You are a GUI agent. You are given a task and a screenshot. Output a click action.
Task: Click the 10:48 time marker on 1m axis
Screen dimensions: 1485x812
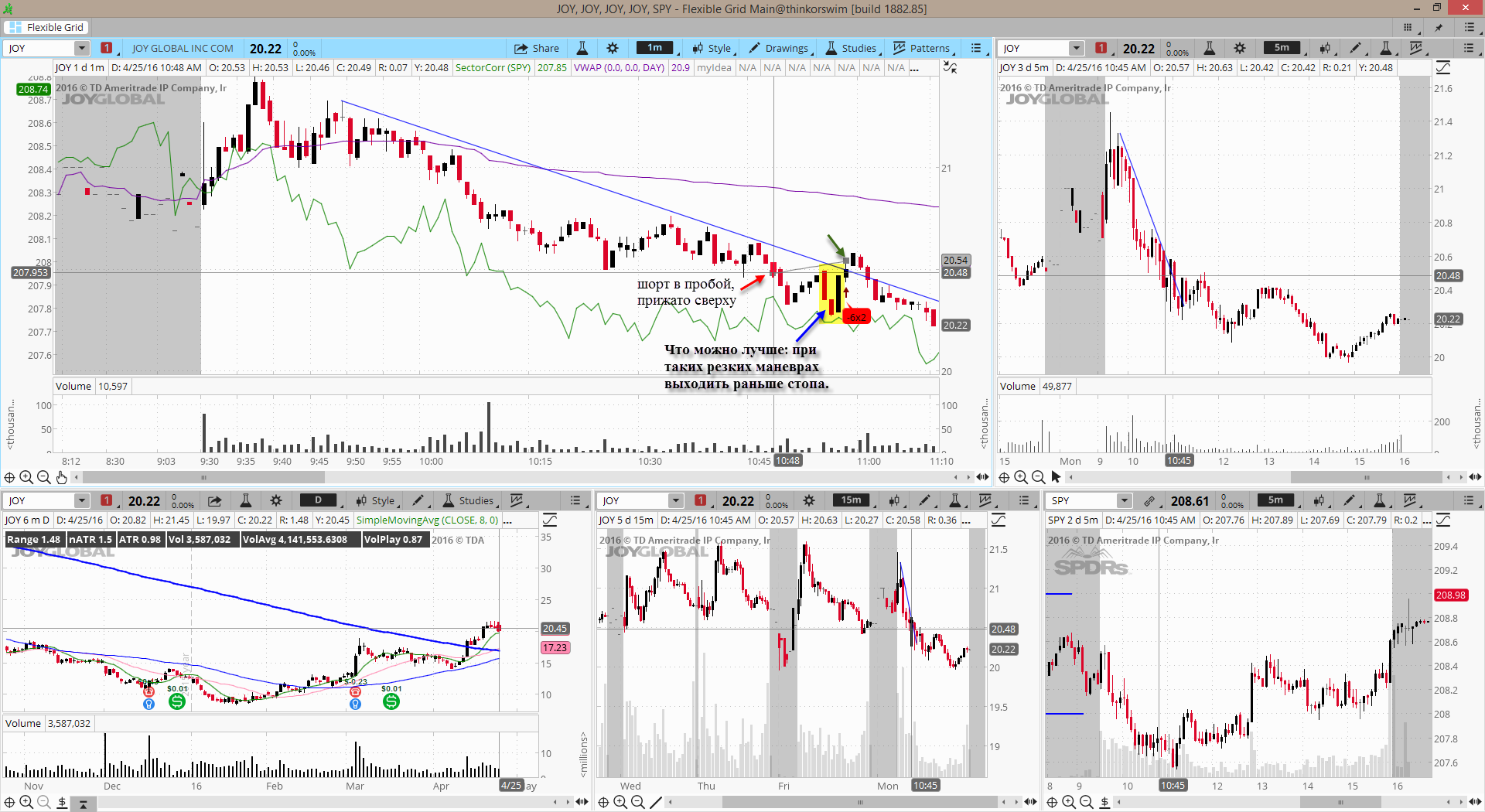[787, 461]
